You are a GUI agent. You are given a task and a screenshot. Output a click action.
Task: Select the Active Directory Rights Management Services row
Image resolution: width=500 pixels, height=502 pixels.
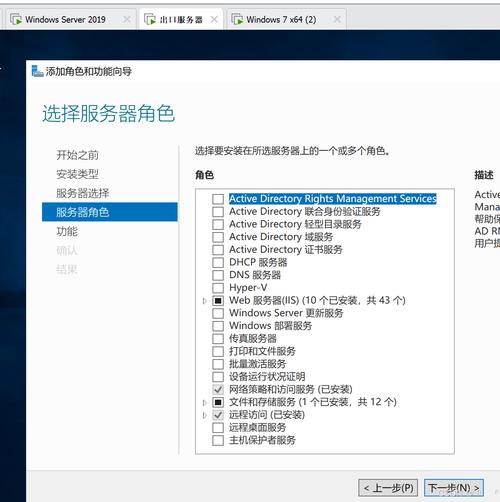pyautogui.click(x=333, y=199)
